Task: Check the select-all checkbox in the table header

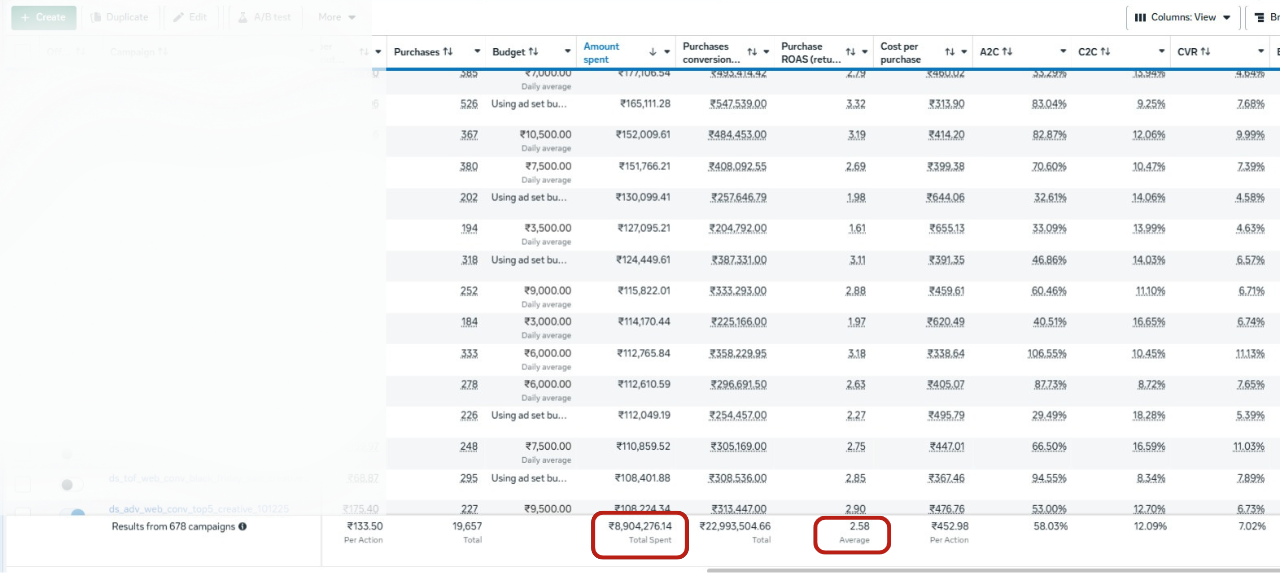Action: click(x=22, y=52)
